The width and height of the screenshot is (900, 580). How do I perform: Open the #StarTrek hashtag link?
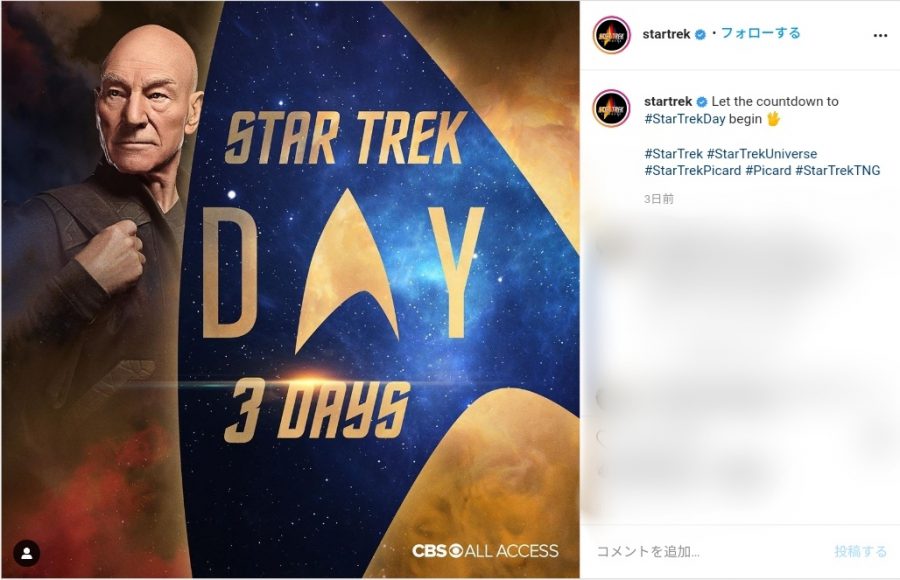(673, 154)
